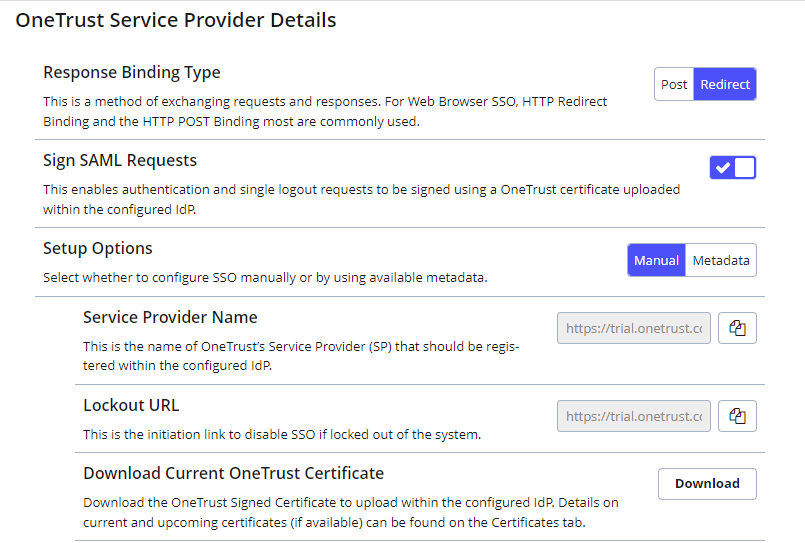805x543 pixels.
Task: Copy the Lockout URL value
Action: pos(737,416)
